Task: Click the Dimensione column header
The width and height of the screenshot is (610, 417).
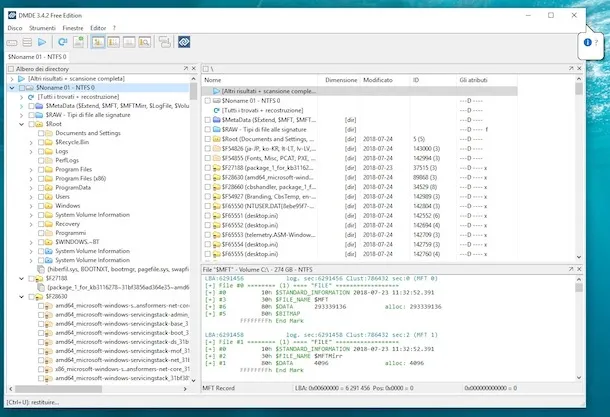Action: tap(340, 79)
